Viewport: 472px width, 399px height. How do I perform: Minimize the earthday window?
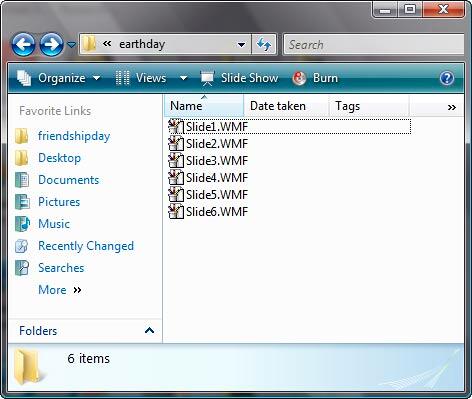[385, 10]
